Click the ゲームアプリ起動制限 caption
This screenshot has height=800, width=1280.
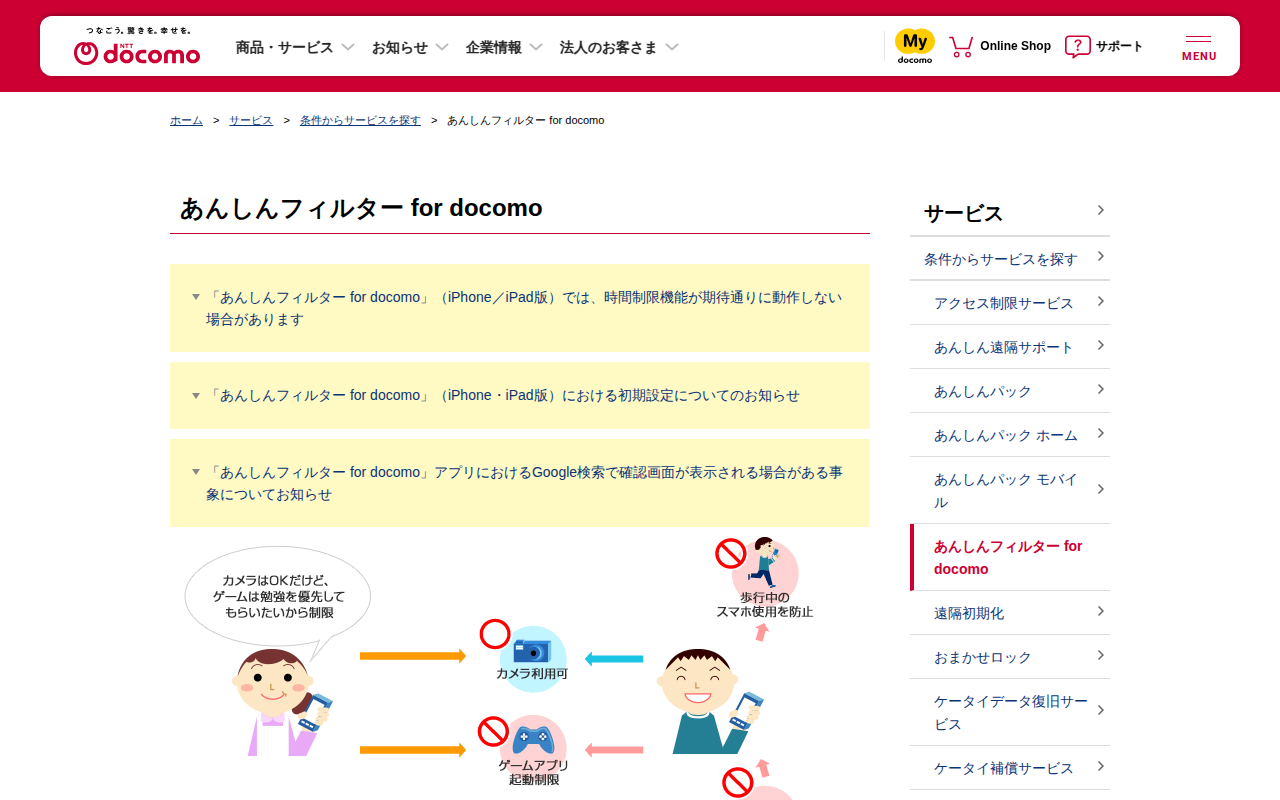(534, 772)
